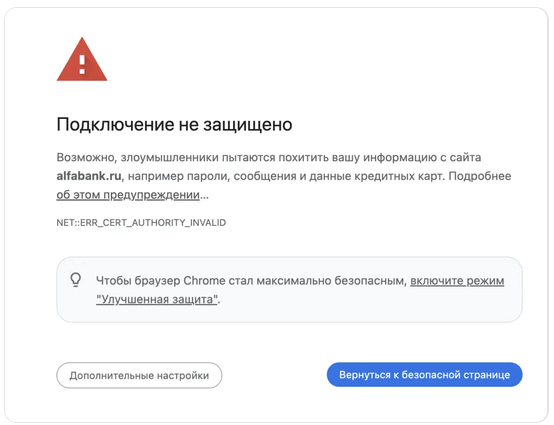
Task: Click the word 'Подробнее' in the warning text
Action: pos(480,176)
